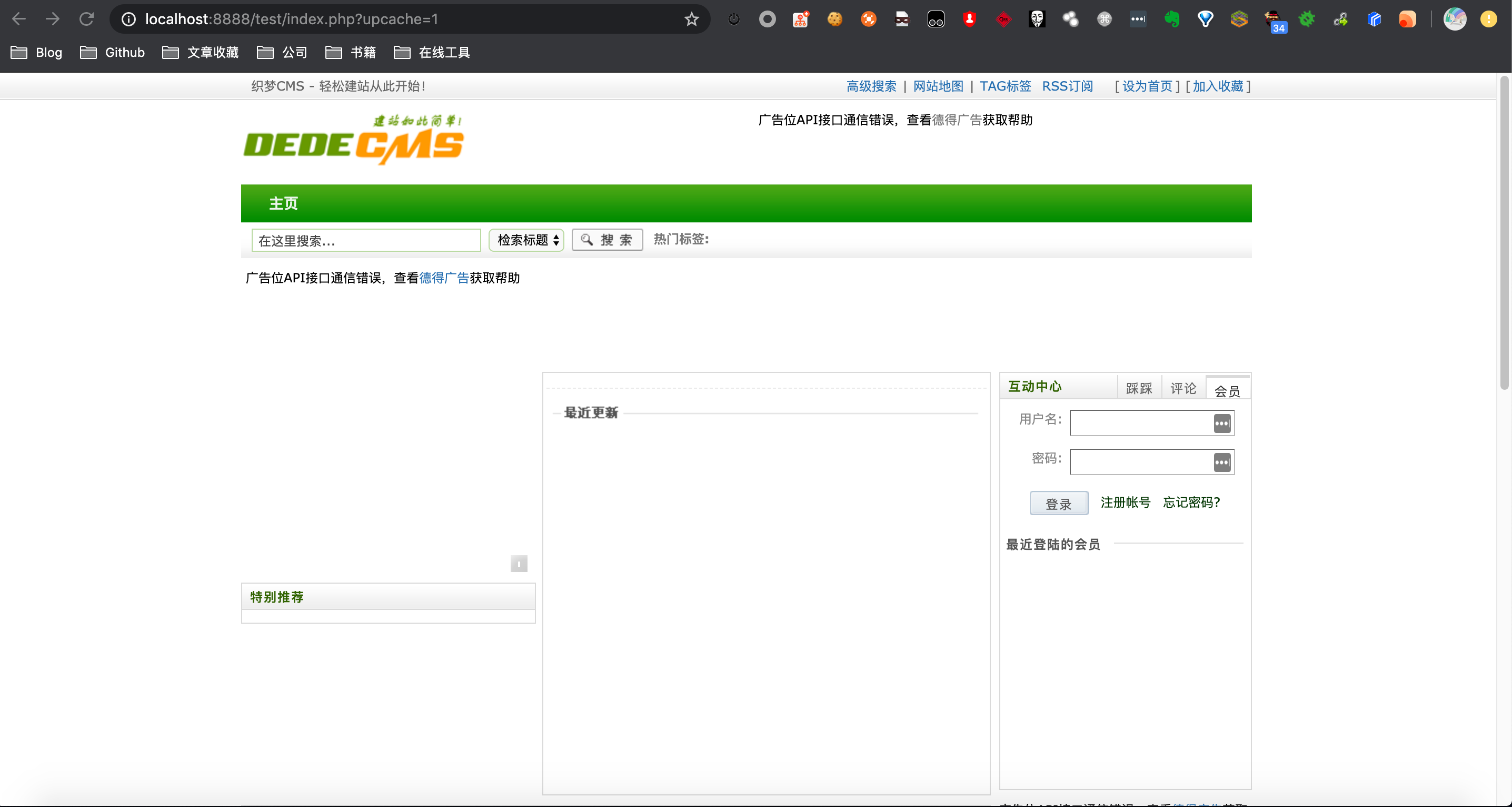Open the Chrome profile avatar
The width and height of the screenshot is (1512, 807).
point(1455,19)
